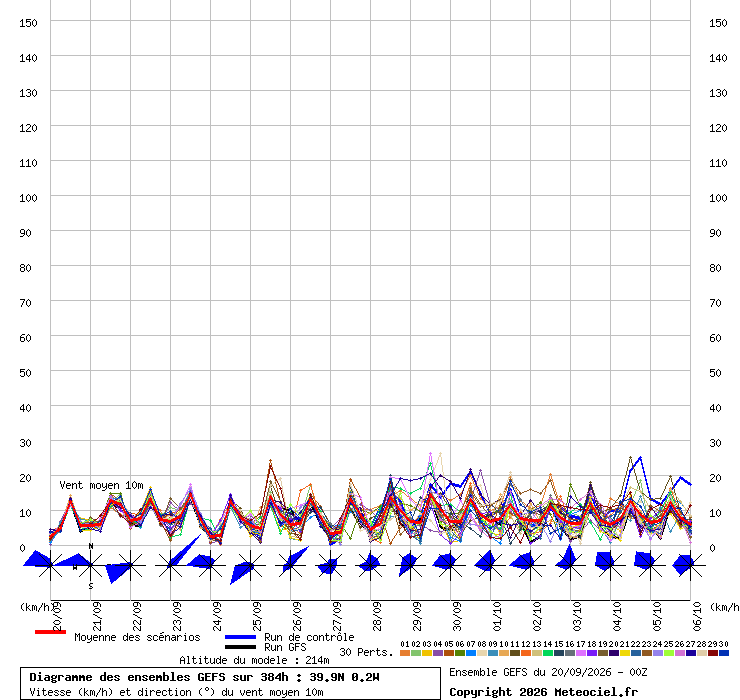Click the wind direction rose above 28/09

pos(370,565)
